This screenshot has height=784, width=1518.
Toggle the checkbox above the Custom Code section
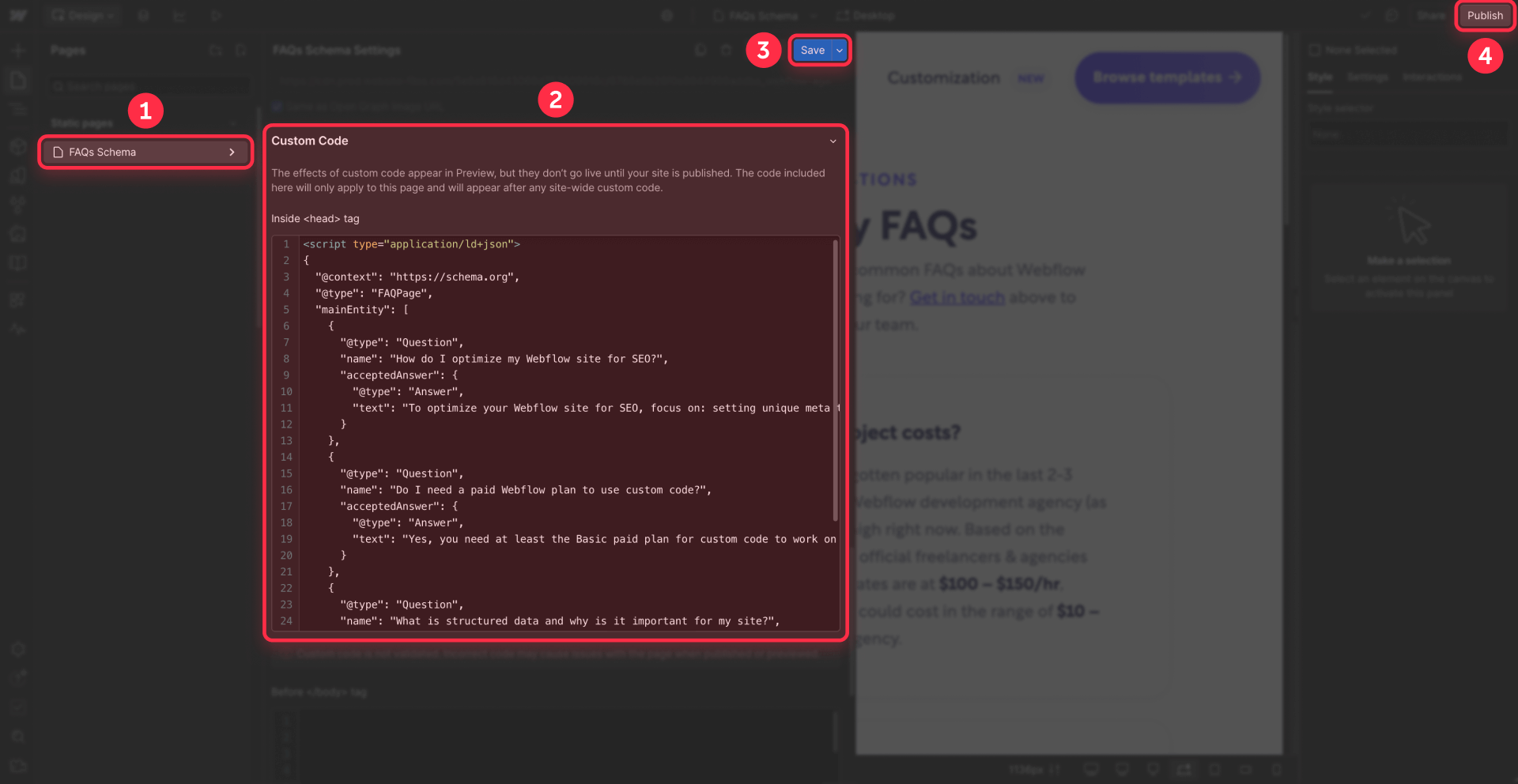coord(278,107)
